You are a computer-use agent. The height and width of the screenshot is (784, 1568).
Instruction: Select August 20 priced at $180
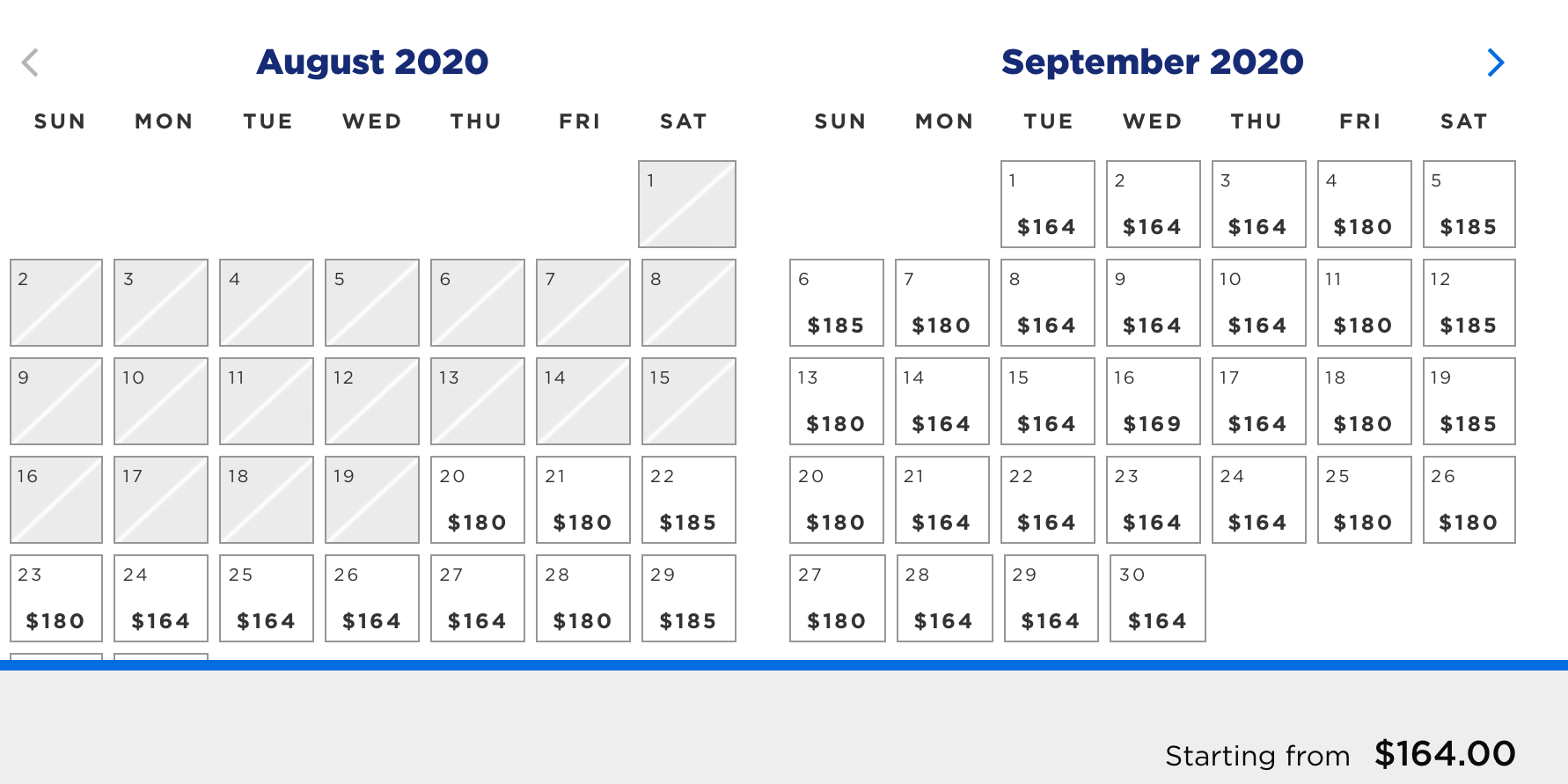pos(477,500)
